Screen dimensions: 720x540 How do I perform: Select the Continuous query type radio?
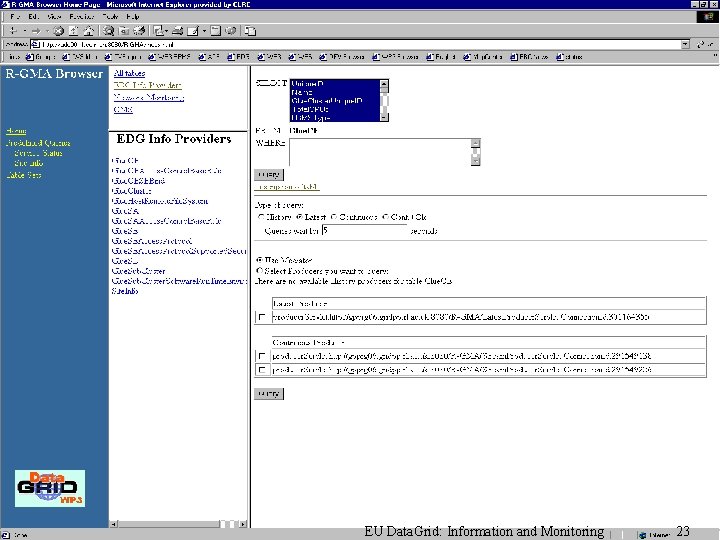[334, 217]
